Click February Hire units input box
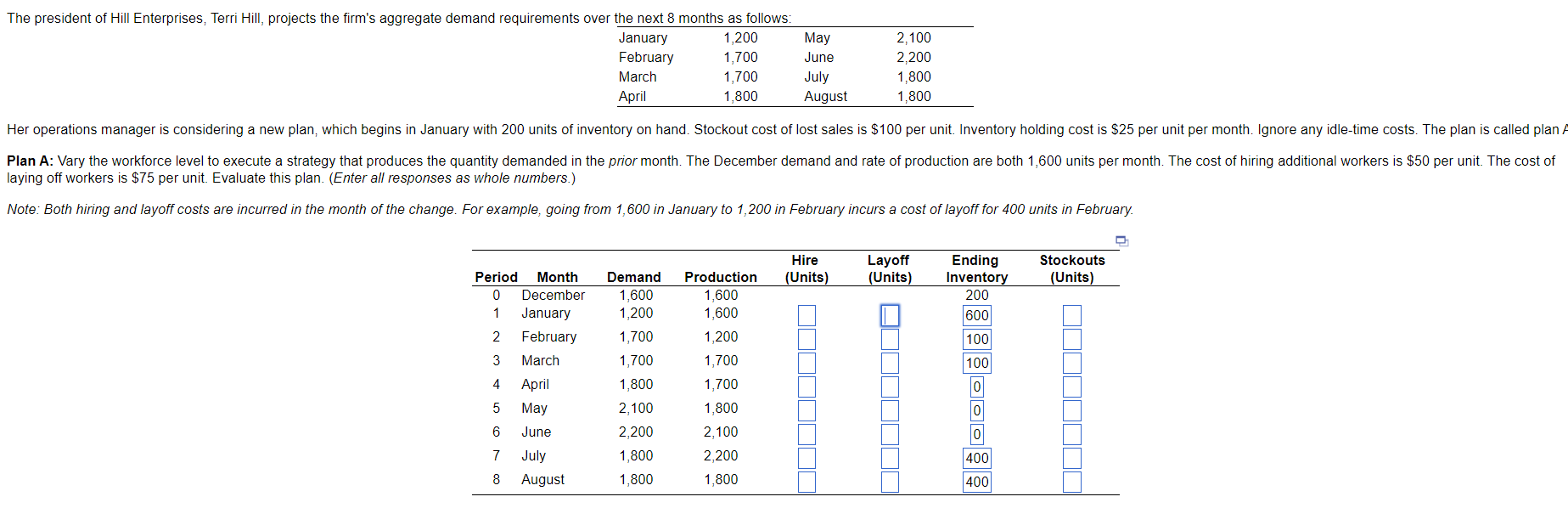 point(806,340)
